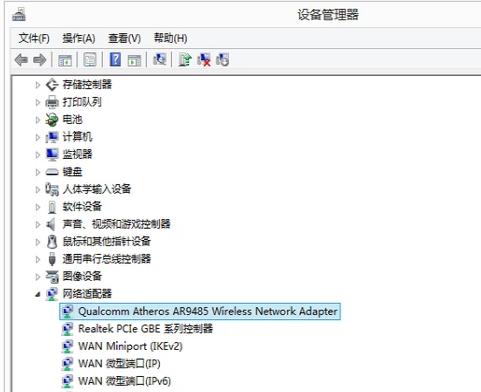This screenshot has height=392, width=481.
Task: Select WAN Miniport (IKEv2)
Action: (x=130, y=346)
